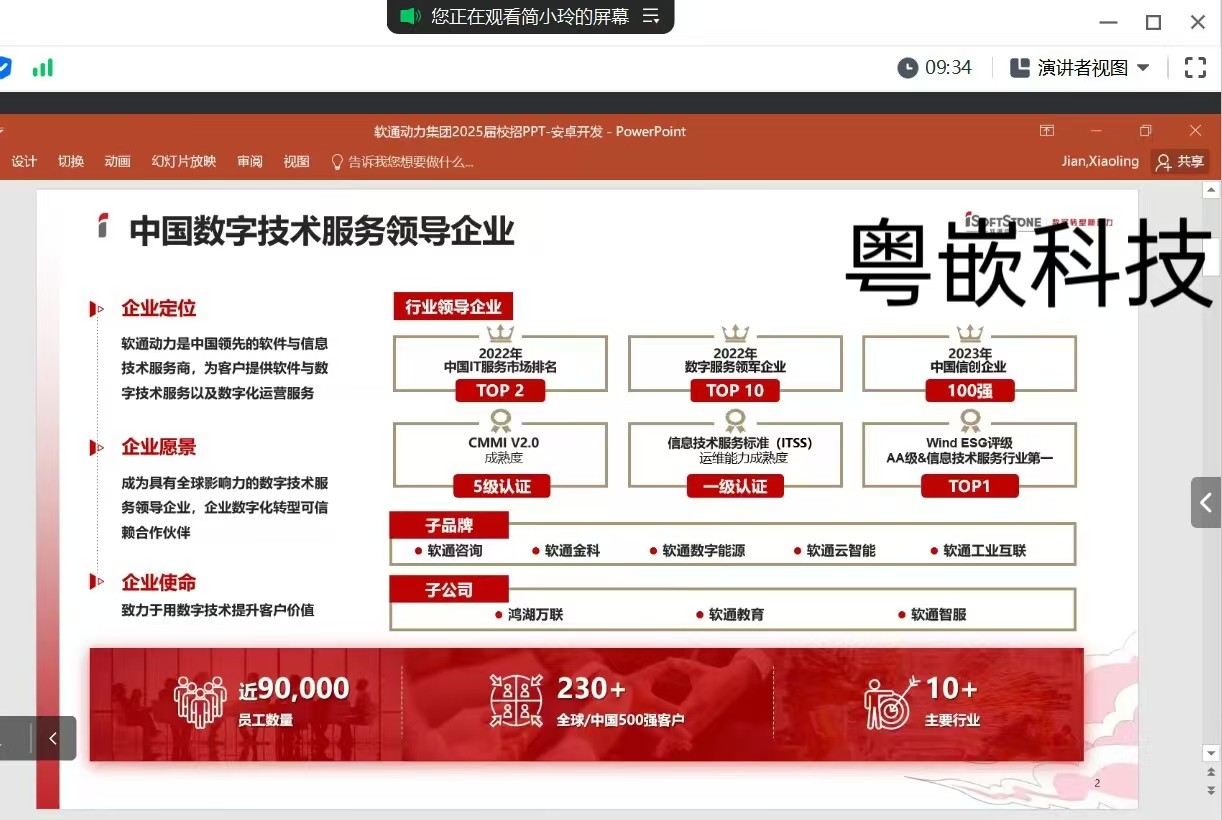Click the lightbulb tell-me icon
The height and width of the screenshot is (820, 1222).
coord(337,162)
